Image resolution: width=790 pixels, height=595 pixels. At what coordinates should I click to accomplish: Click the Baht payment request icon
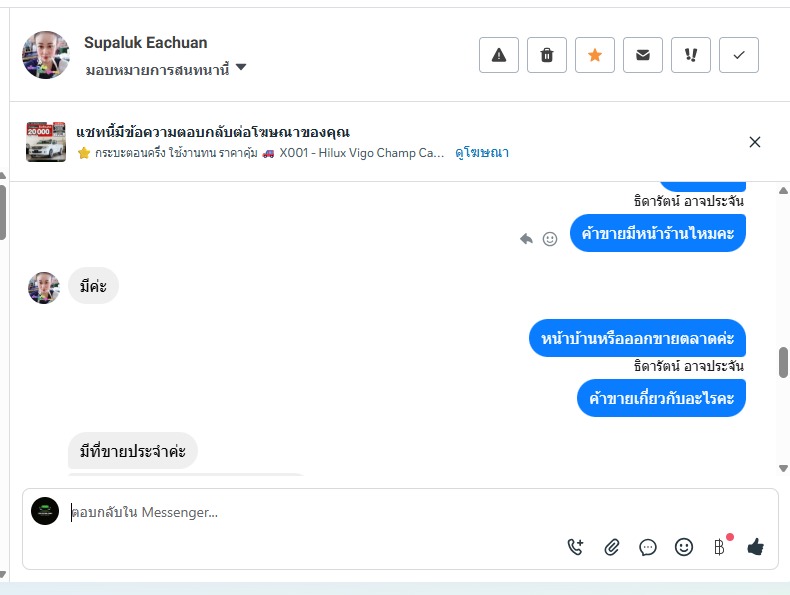coord(719,547)
